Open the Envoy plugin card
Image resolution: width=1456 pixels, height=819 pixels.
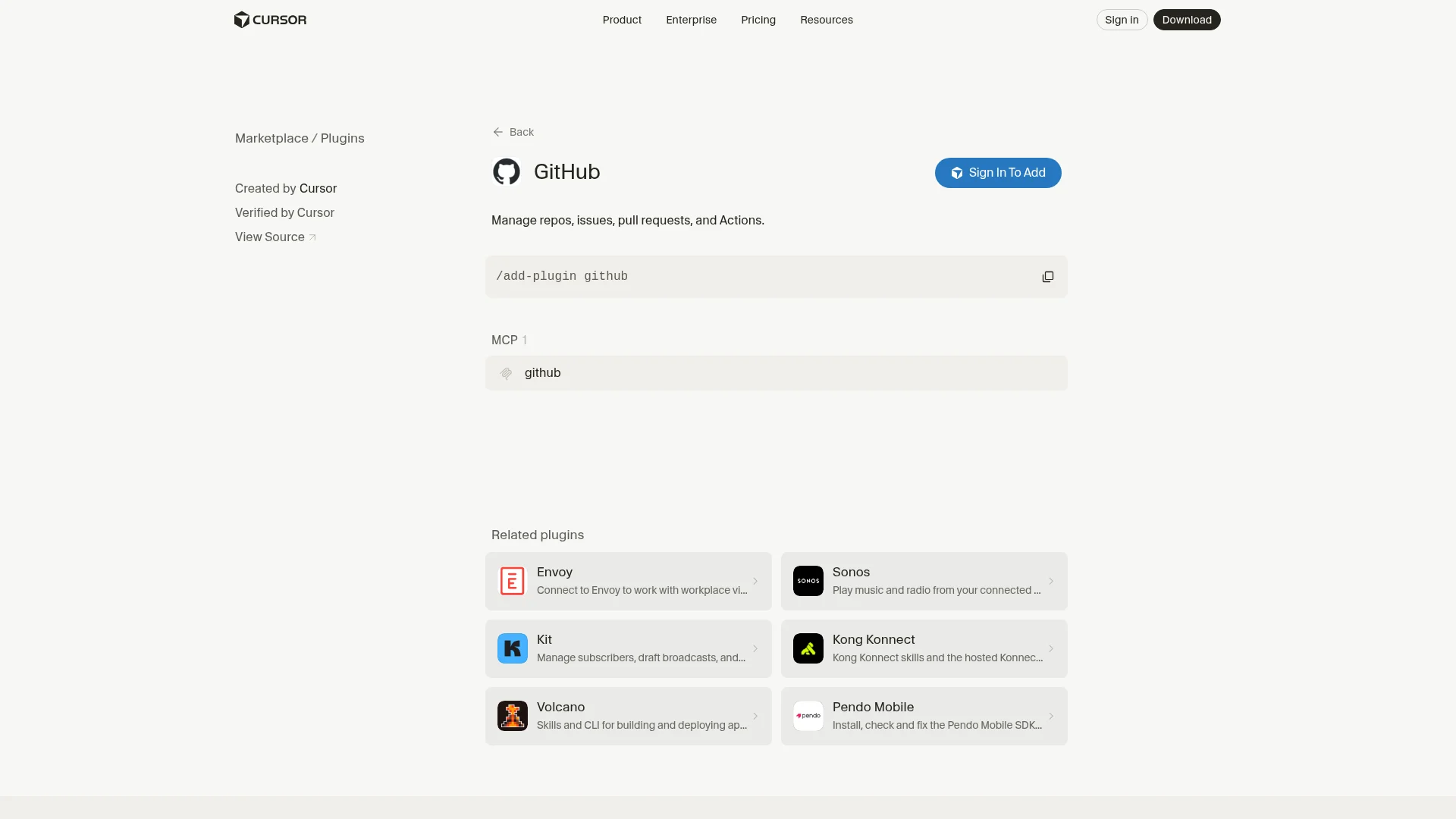(629, 581)
